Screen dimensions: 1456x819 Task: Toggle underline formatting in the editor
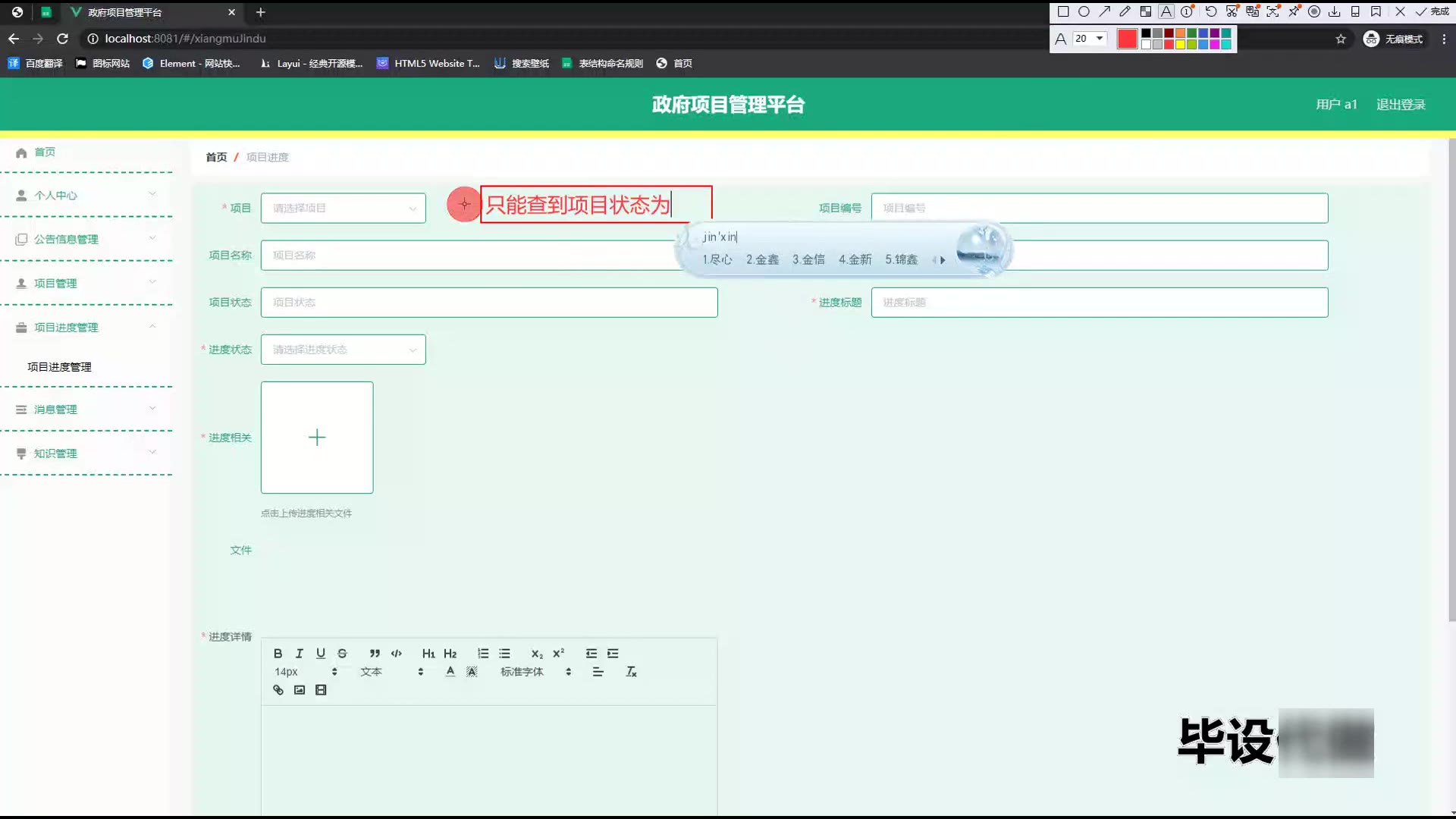(x=321, y=653)
